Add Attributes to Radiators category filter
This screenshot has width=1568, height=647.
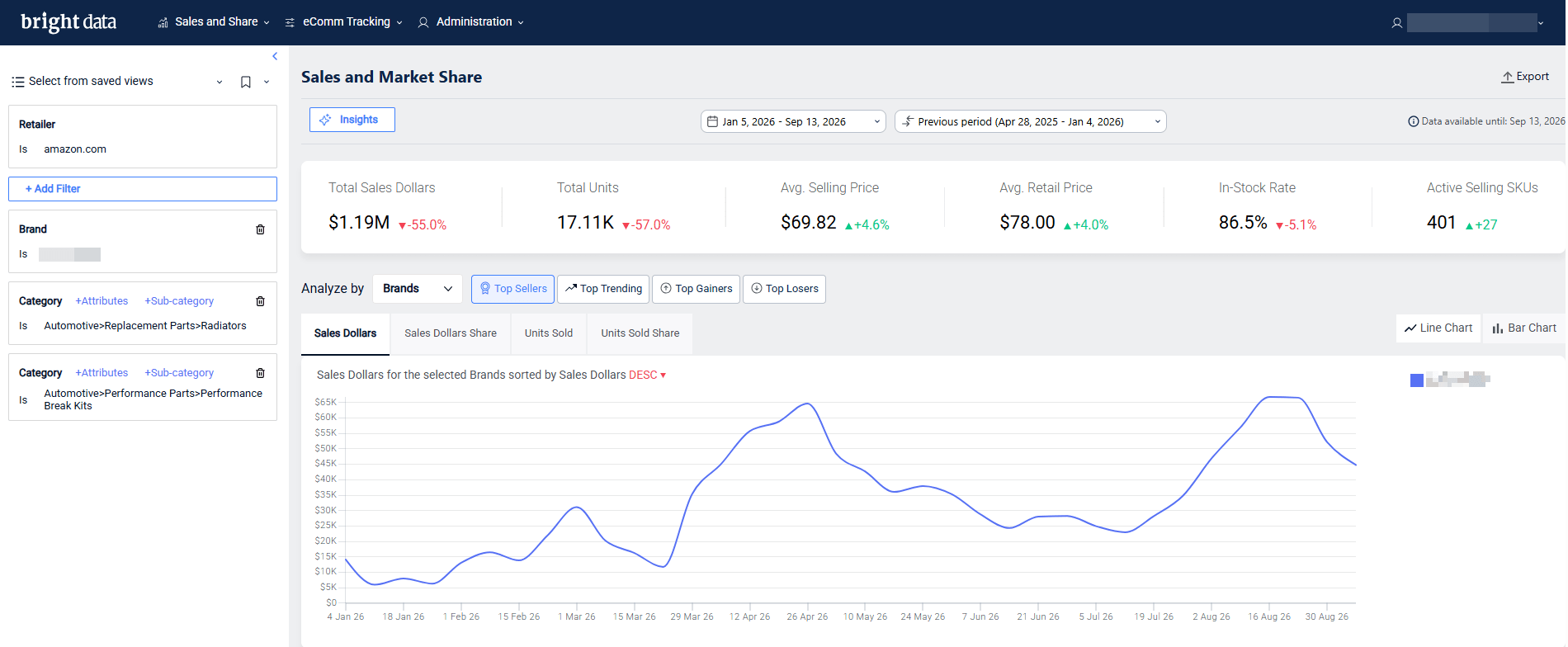click(102, 301)
